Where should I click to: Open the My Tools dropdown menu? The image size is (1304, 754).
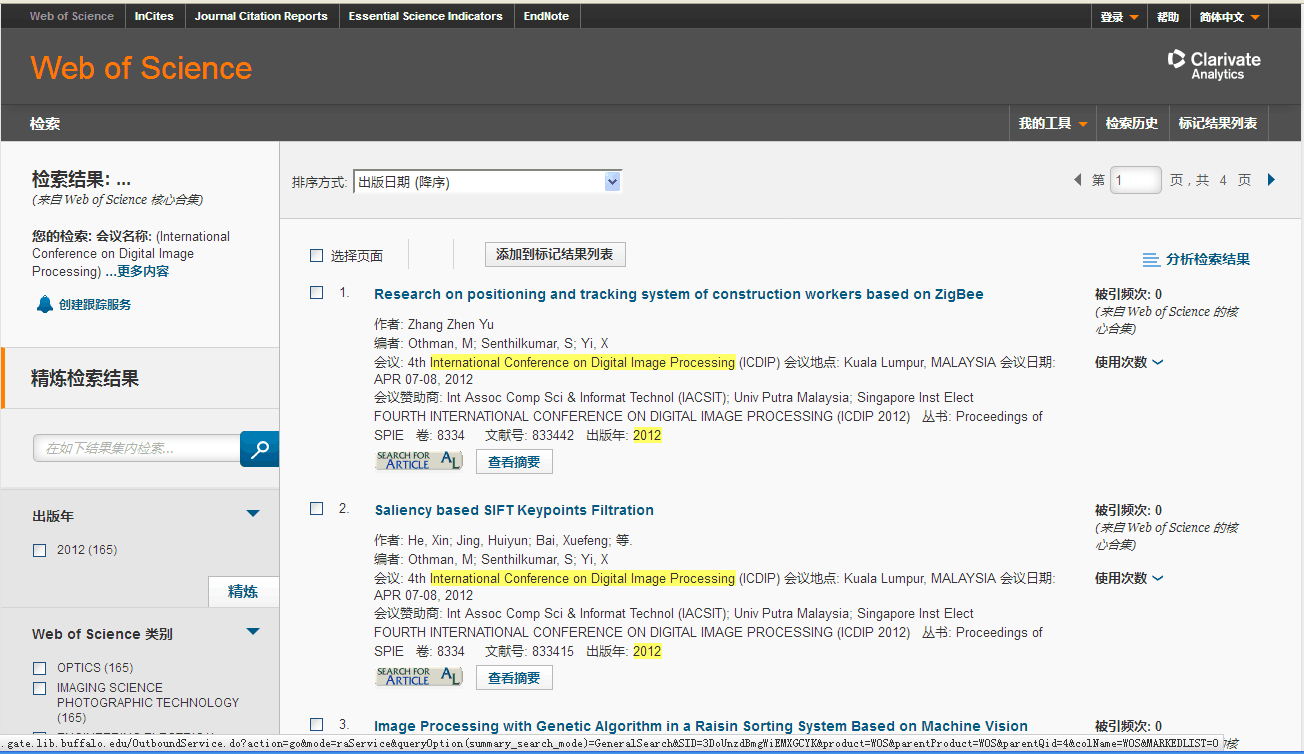[x=1052, y=123]
